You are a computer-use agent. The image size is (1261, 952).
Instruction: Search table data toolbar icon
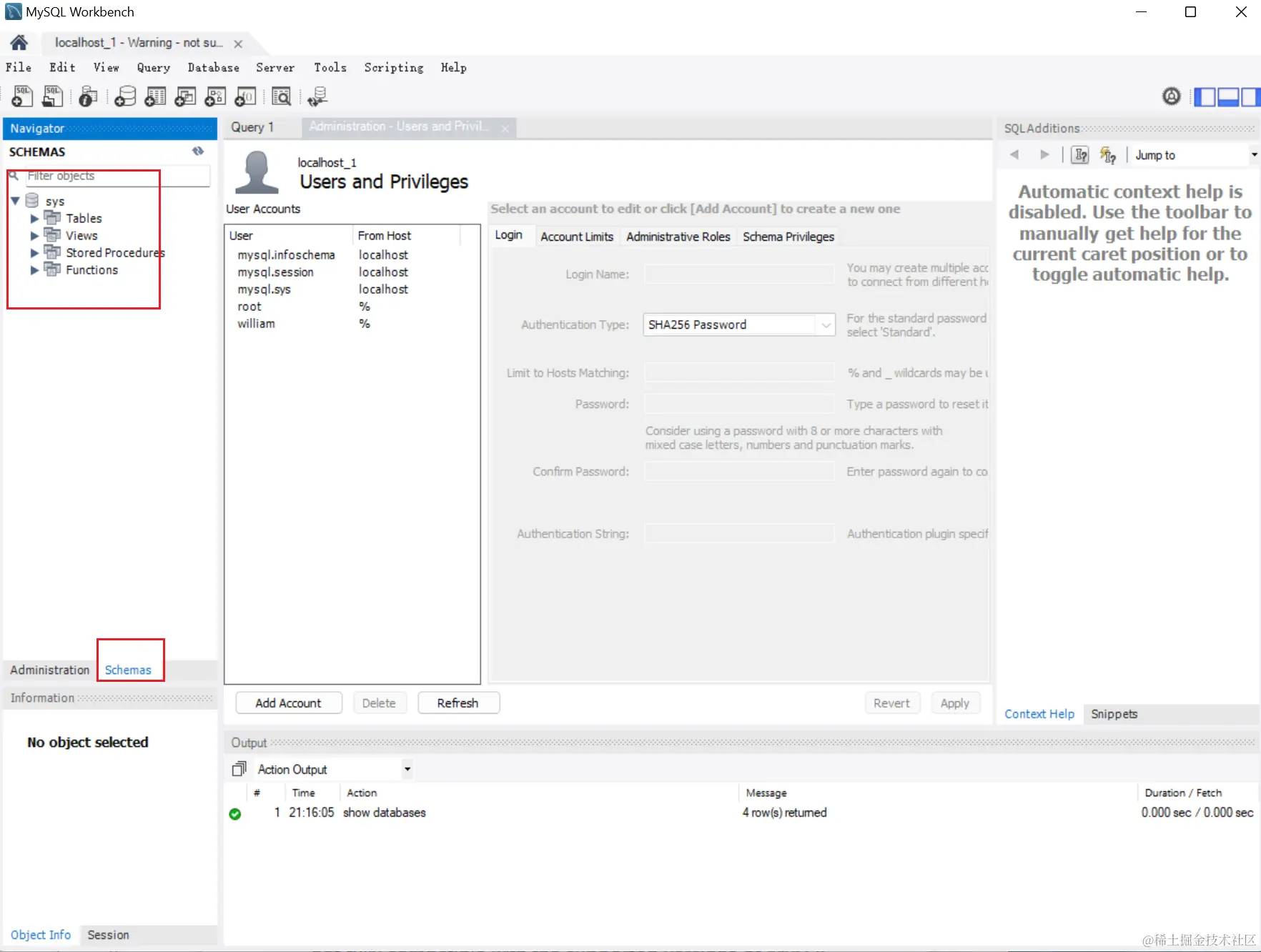(x=282, y=96)
